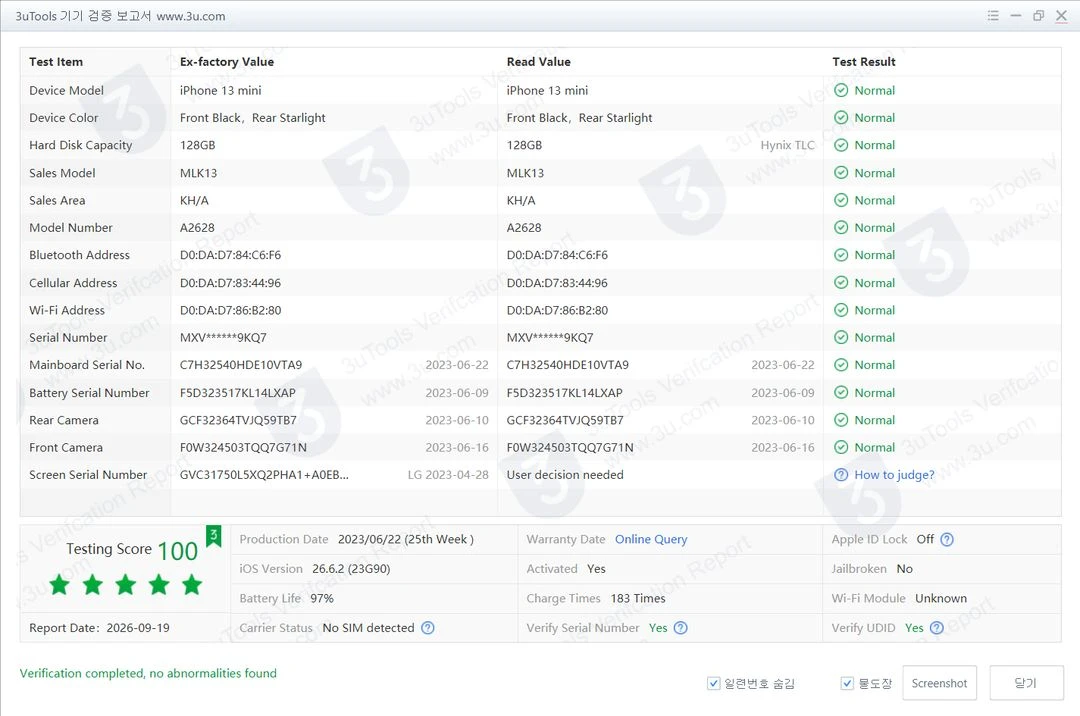Click the Ex-factory Value column header
Screen dimensions: 1080x716
pos(227,62)
